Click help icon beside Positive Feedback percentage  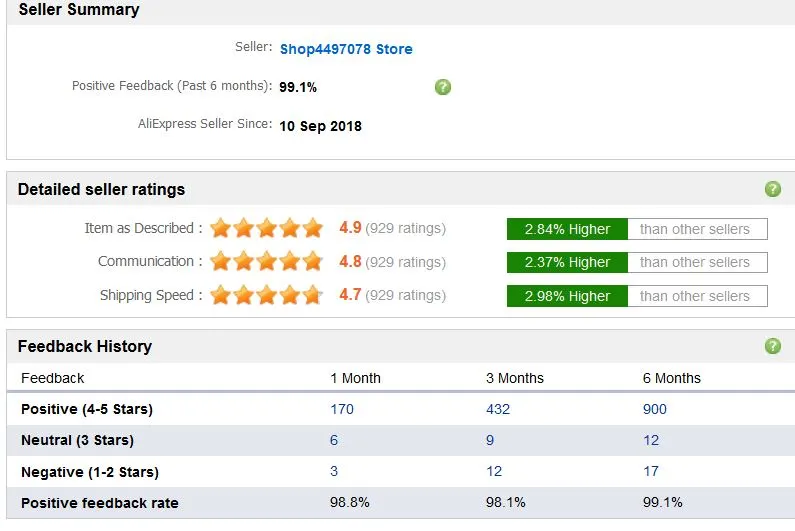(443, 87)
